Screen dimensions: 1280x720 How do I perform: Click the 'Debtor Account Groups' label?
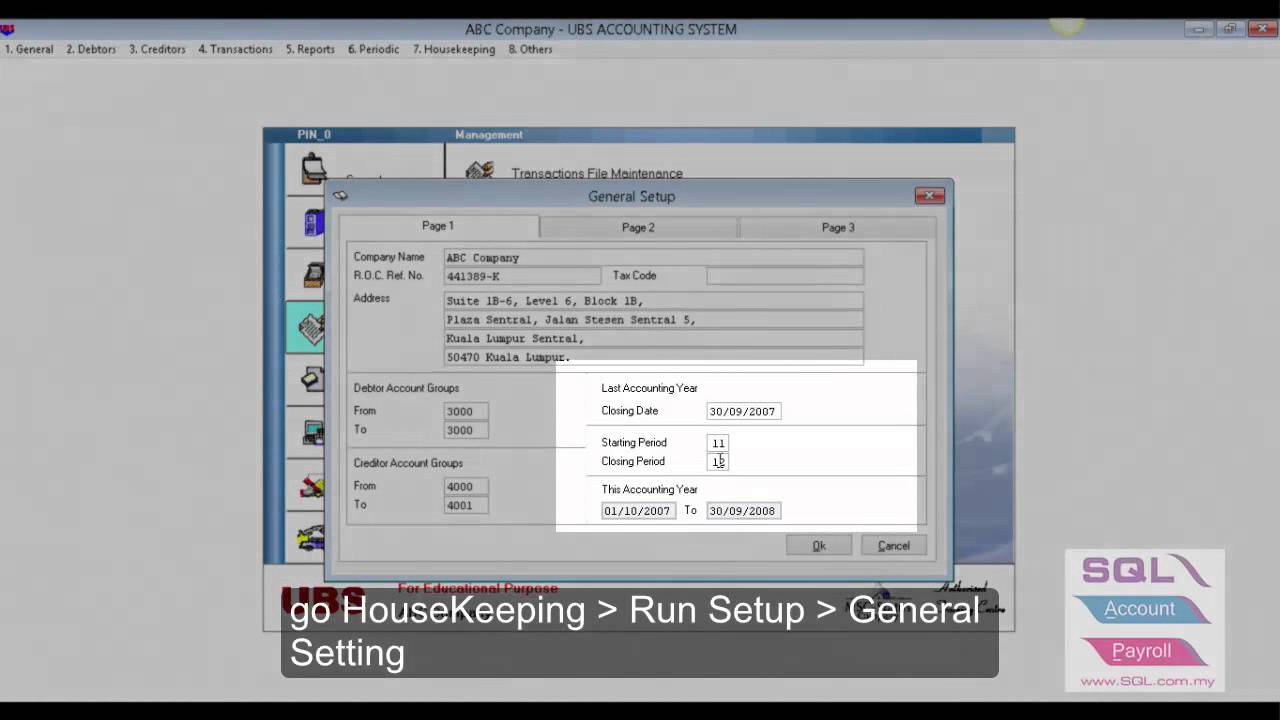point(406,388)
